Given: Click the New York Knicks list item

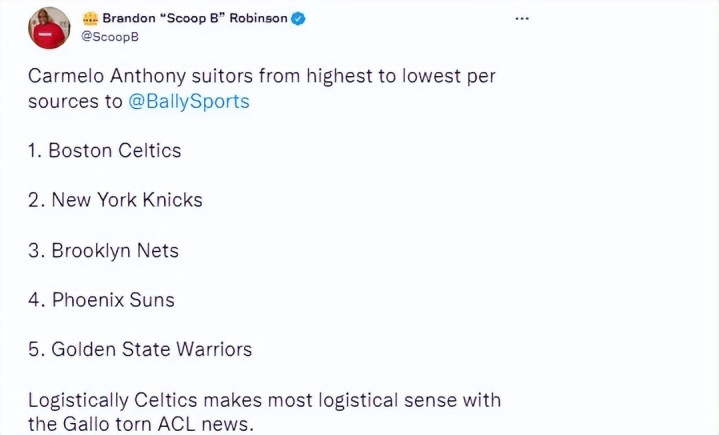Looking at the screenshot, I should 115,200.
